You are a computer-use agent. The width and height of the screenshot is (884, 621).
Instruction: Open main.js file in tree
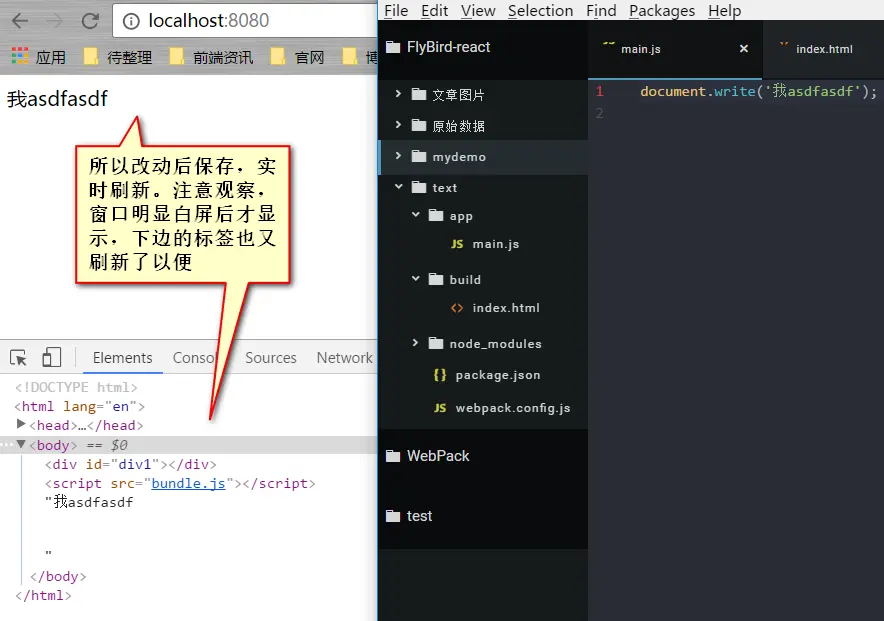coord(496,244)
